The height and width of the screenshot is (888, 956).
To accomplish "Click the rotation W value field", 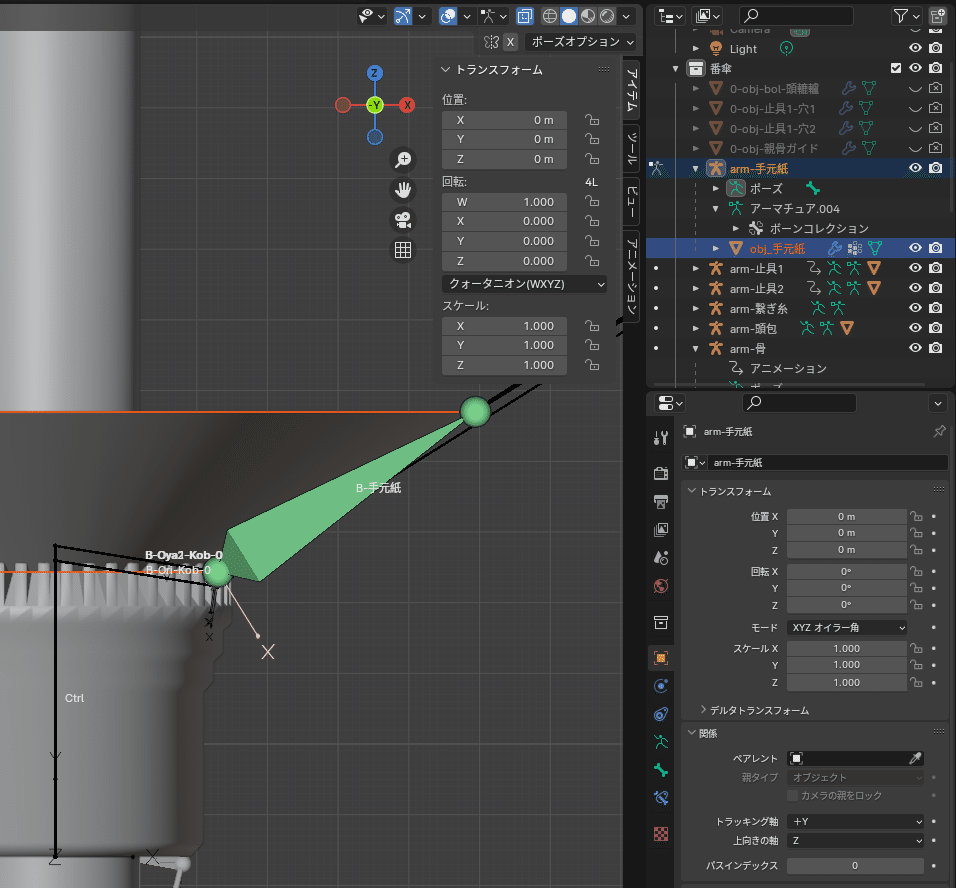I will 504,202.
